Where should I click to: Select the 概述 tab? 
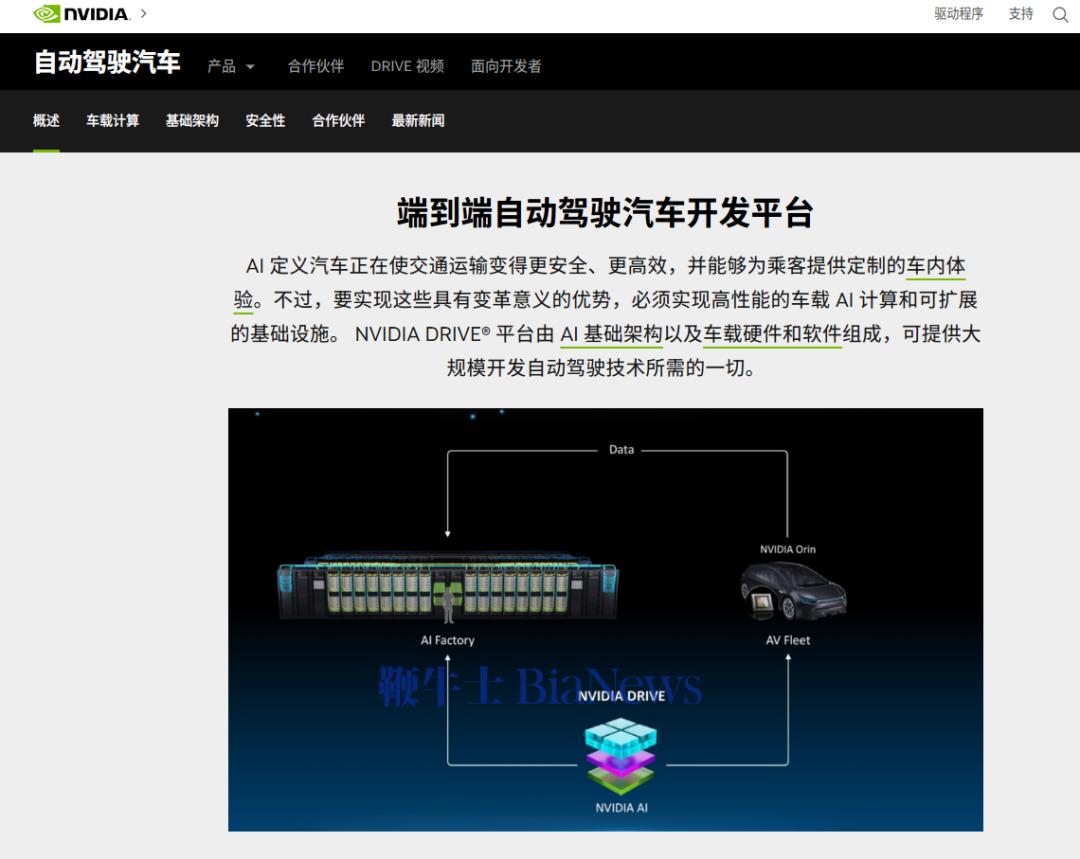point(46,121)
